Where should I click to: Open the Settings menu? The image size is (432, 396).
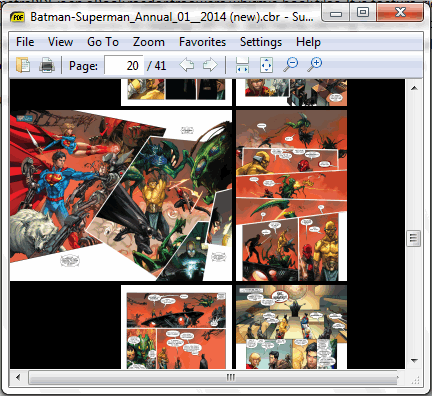(261, 42)
